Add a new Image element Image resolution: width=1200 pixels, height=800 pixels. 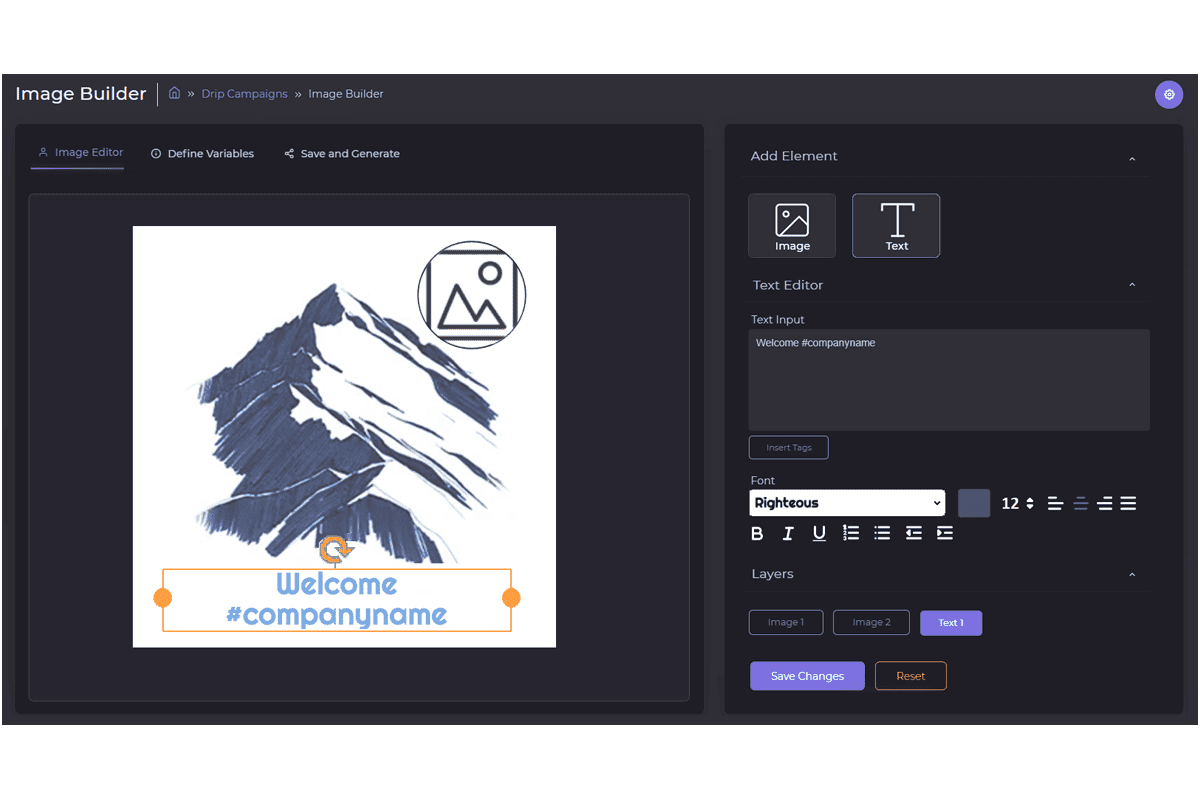point(791,225)
